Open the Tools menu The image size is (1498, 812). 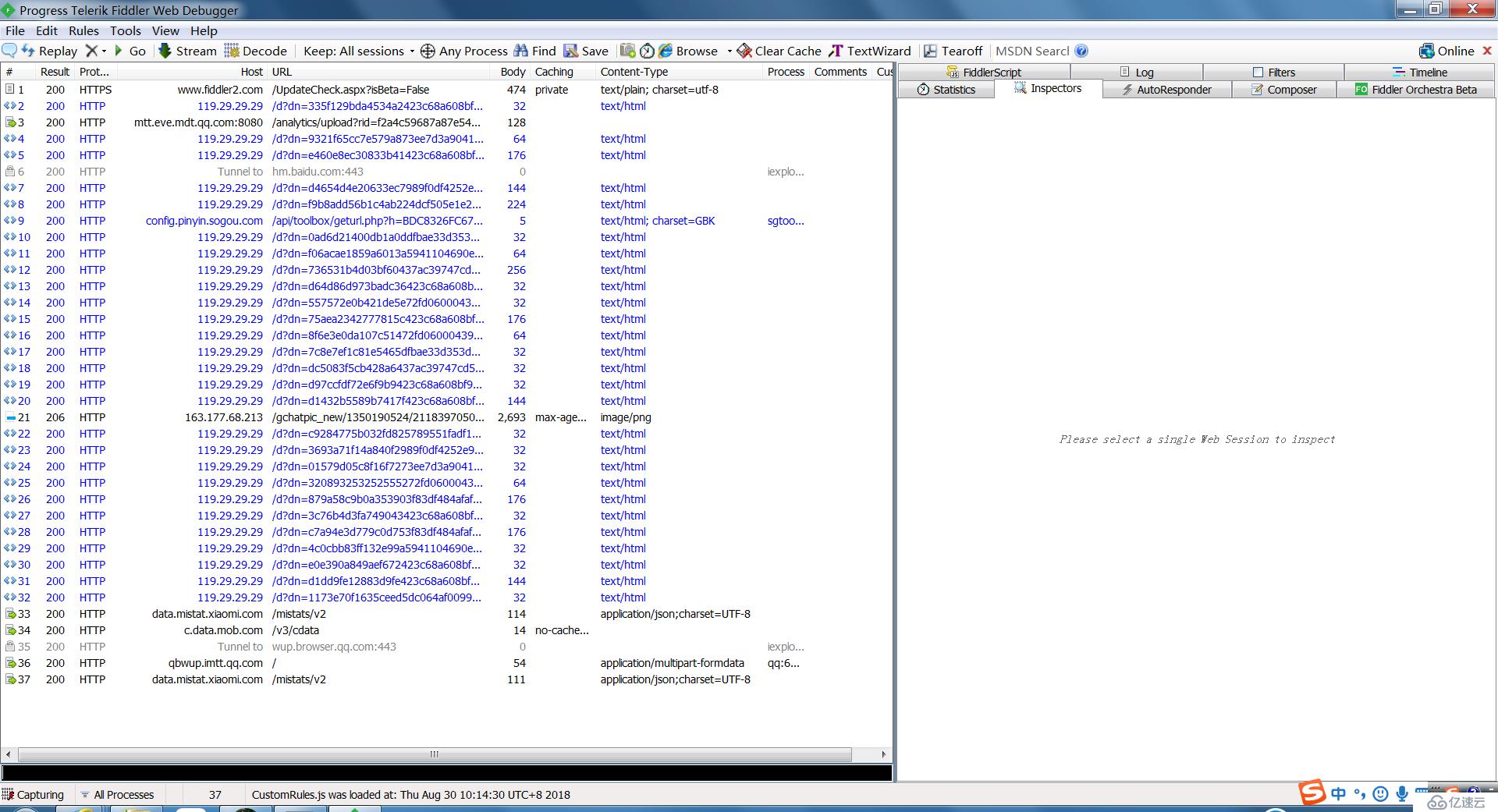click(126, 30)
